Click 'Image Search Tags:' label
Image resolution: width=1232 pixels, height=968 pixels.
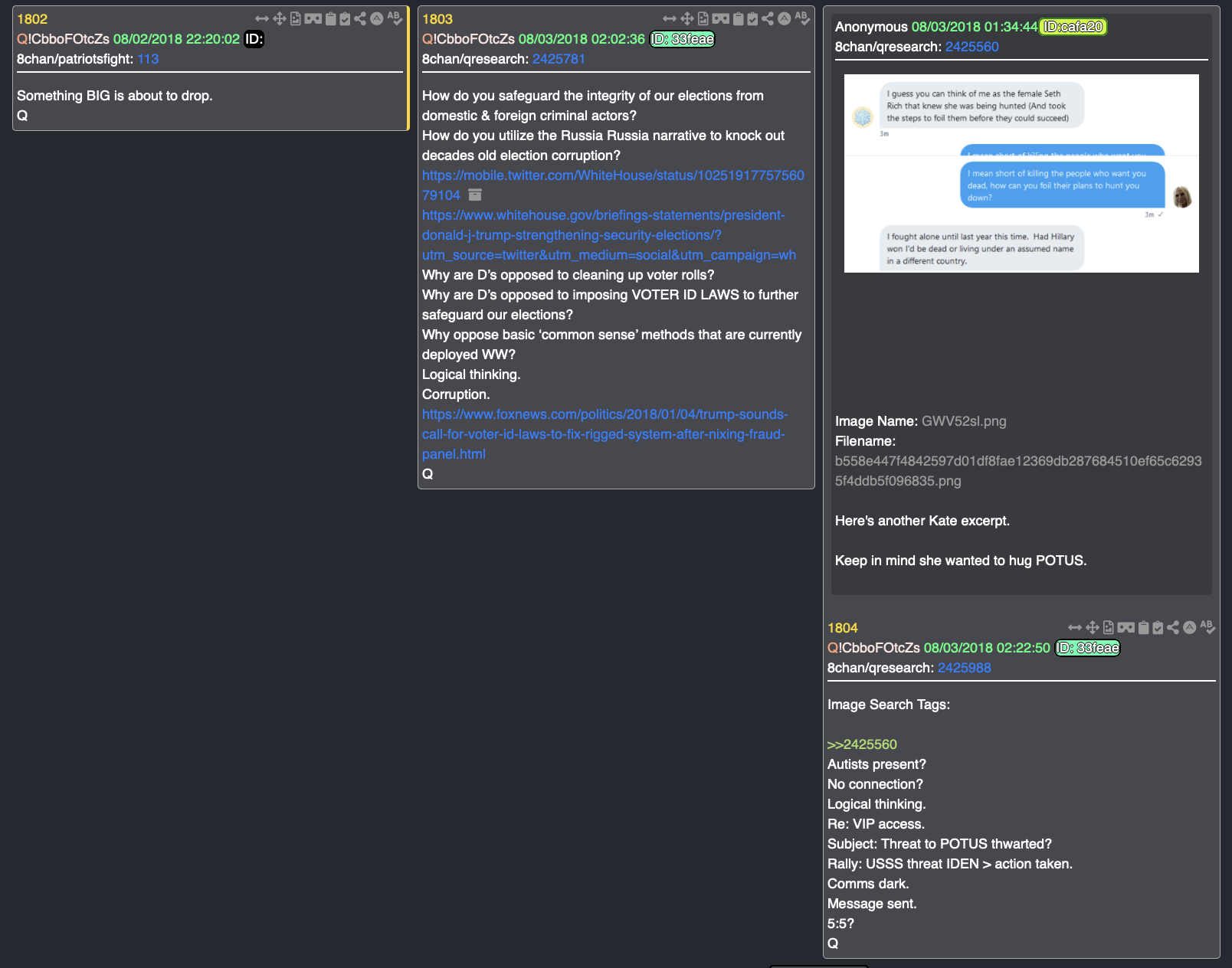(x=889, y=705)
